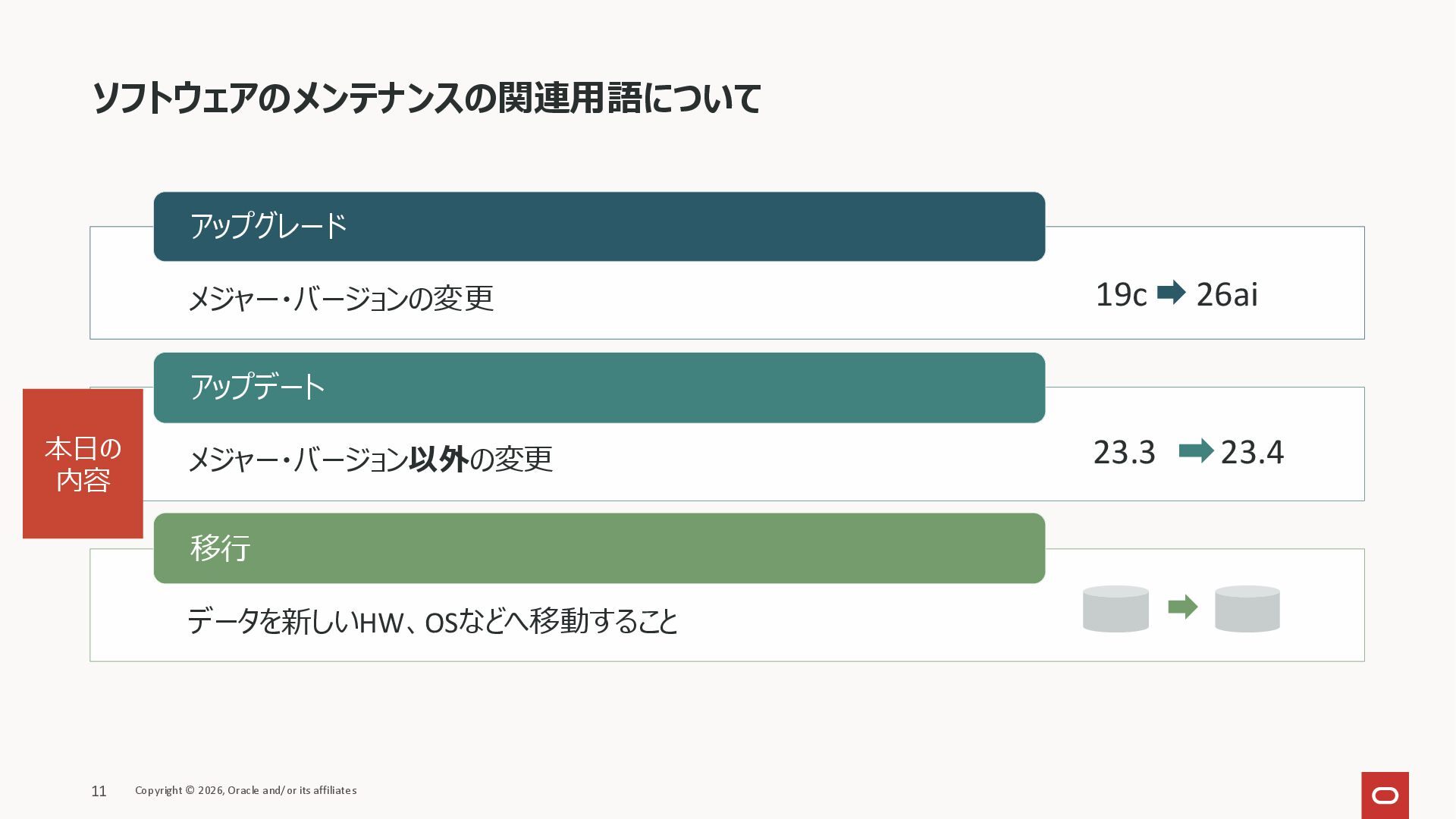Screen dimensions: 1456x819
Task: Click the Oracle logo in the corner
Action: (1385, 795)
